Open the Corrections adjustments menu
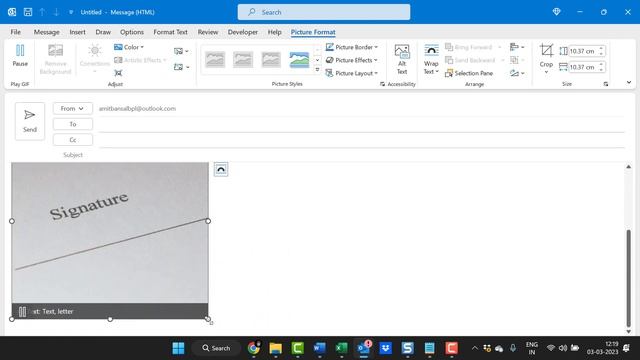The image size is (640, 360). [x=94, y=59]
